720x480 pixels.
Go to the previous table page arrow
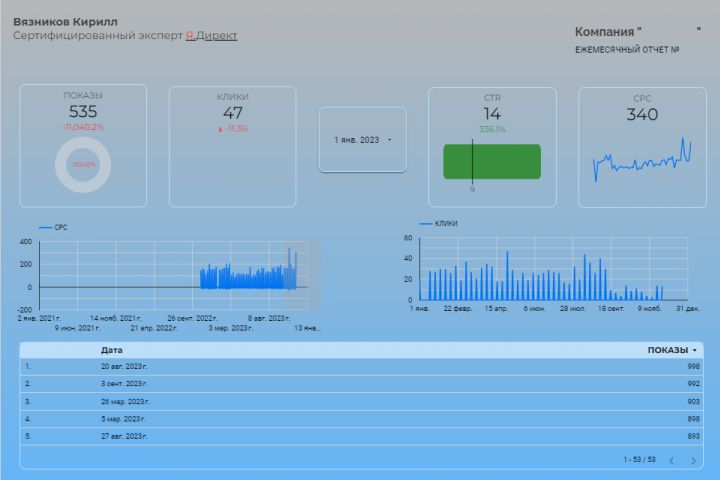pyautogui.click(x=671, y=460)
